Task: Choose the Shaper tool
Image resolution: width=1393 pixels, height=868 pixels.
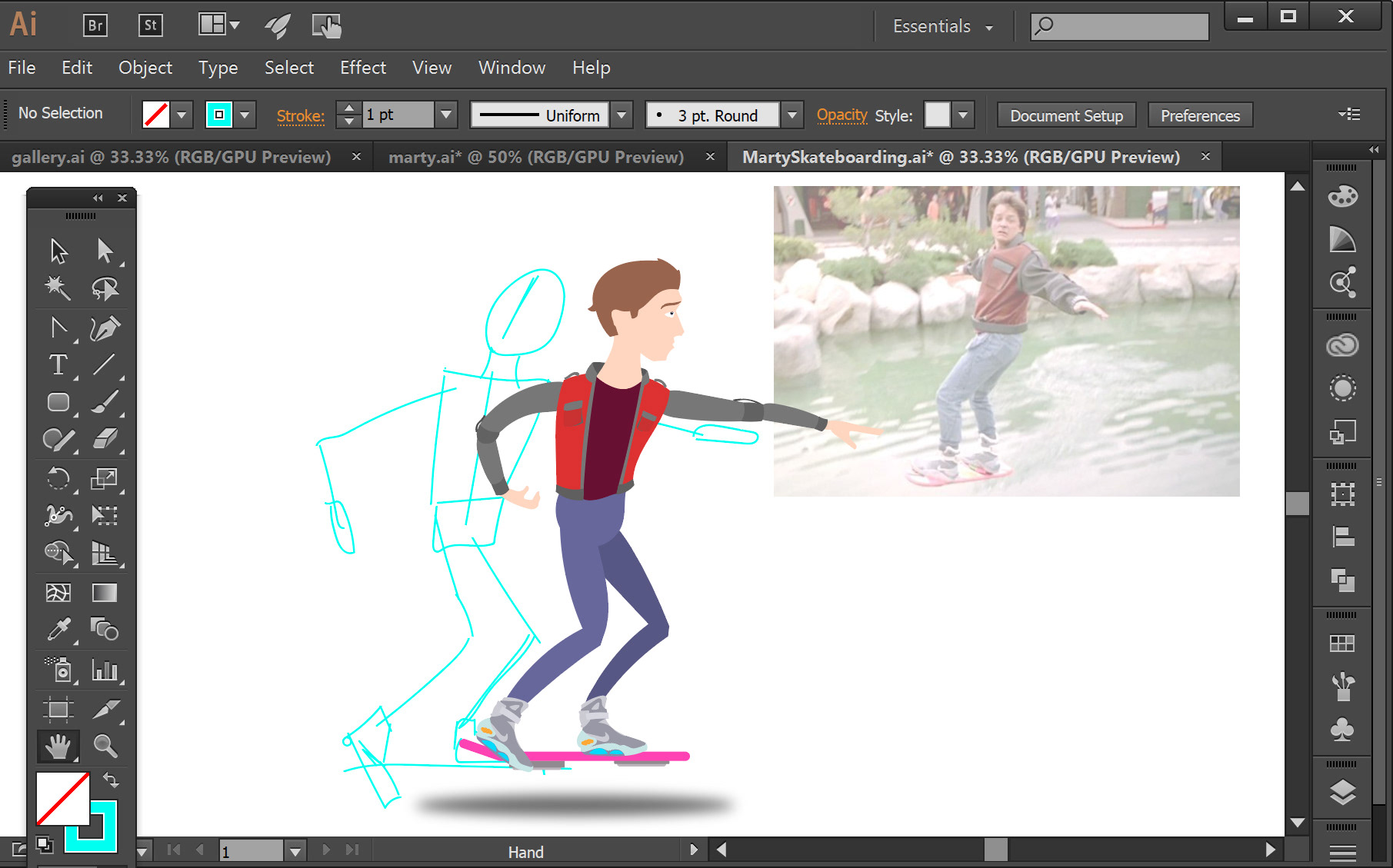Action: [58, 440]
